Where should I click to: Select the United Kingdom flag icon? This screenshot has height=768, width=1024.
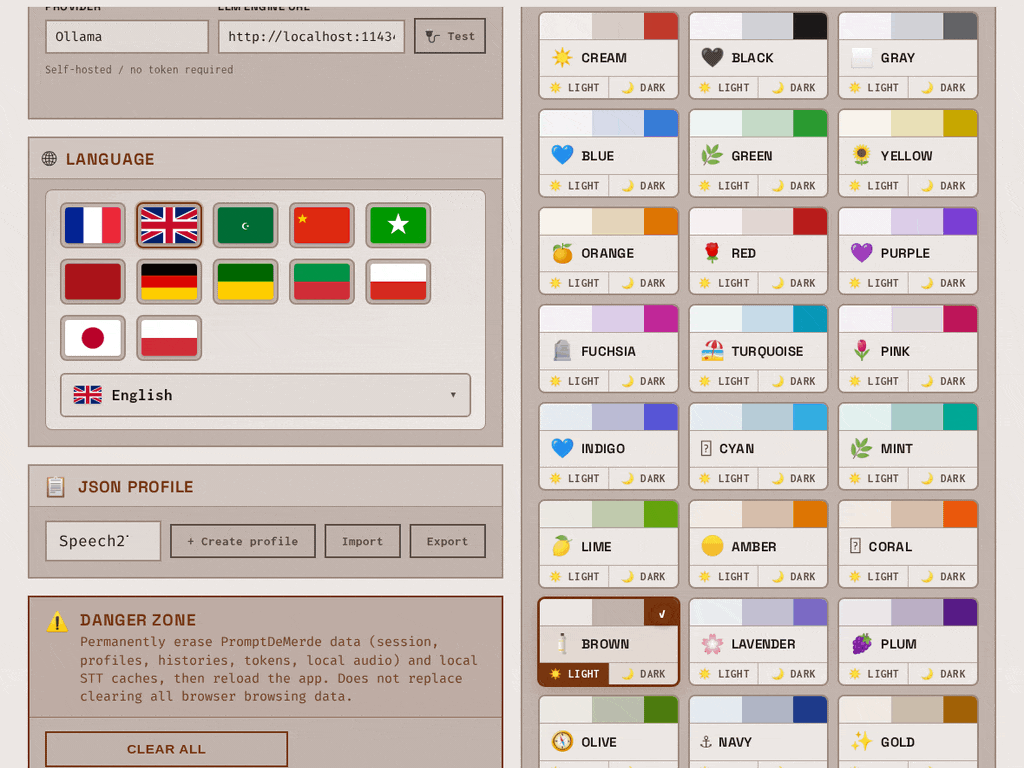pos(169,225)
